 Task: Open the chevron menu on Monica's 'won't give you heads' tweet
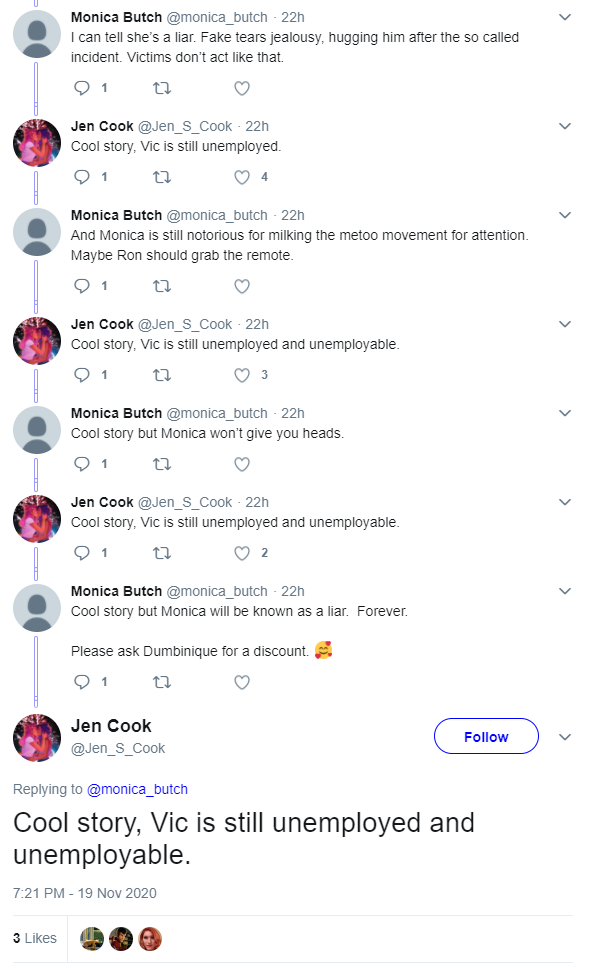click(565, 413)
